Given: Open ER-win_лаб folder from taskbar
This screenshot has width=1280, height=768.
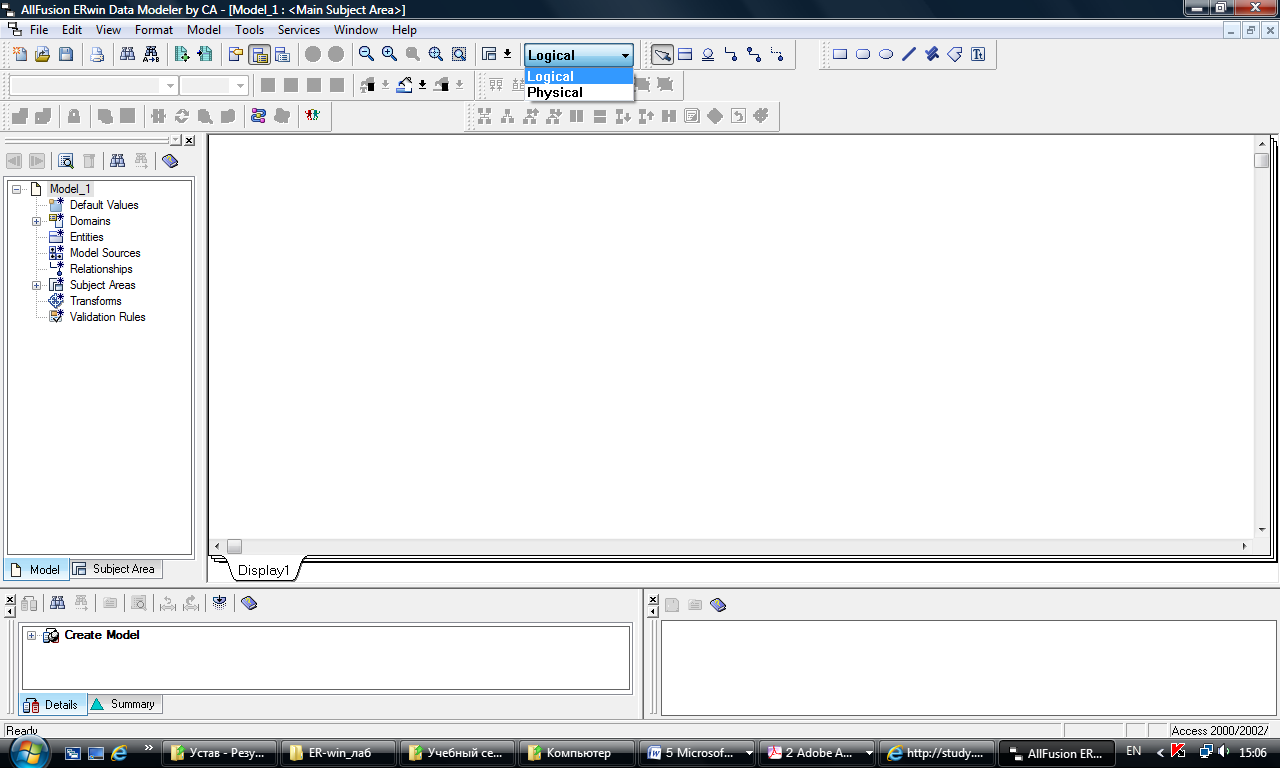Looking at the screenshot, I should point(339,753).
